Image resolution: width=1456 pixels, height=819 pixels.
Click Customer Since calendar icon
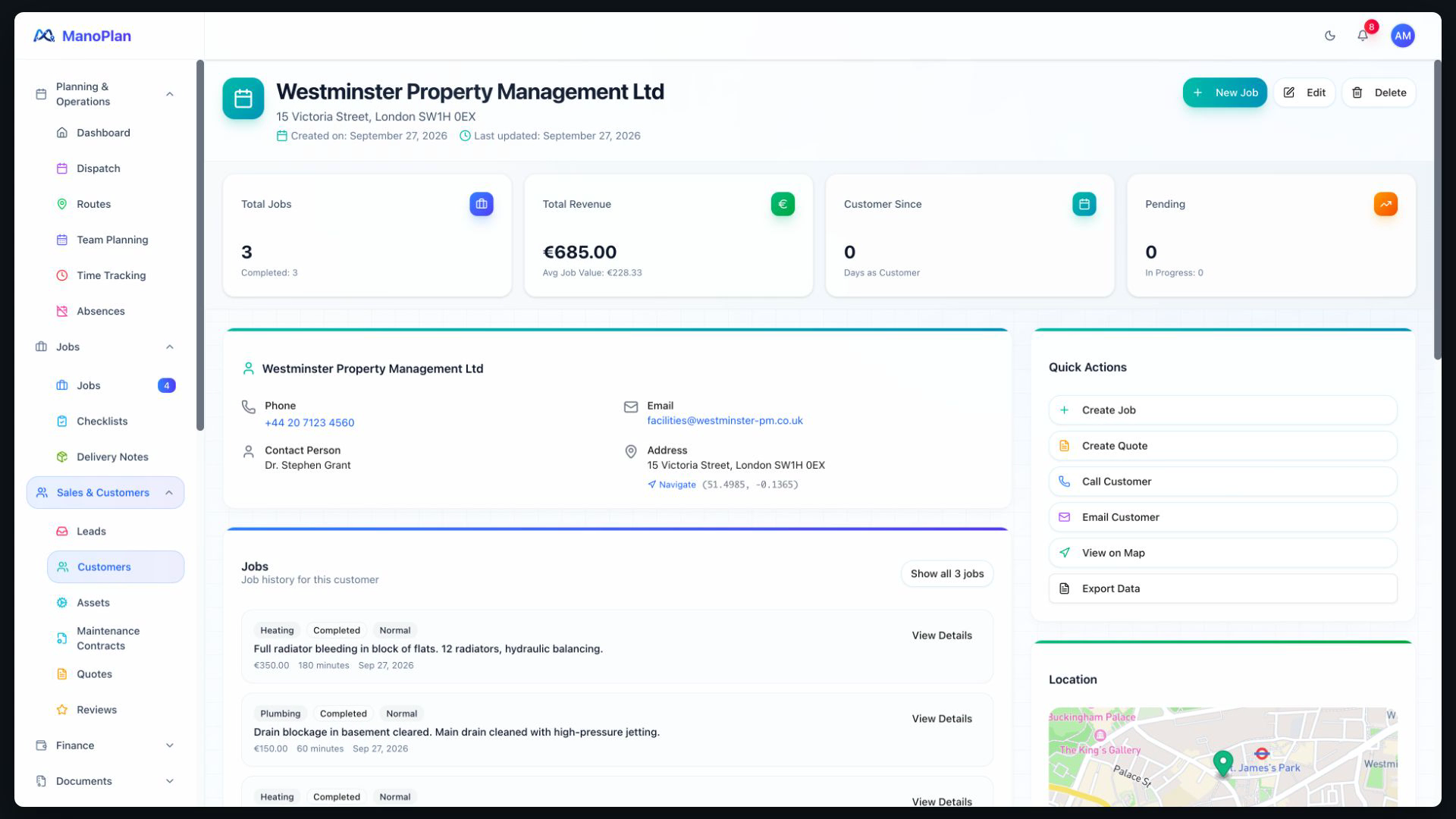point(1084,204)
